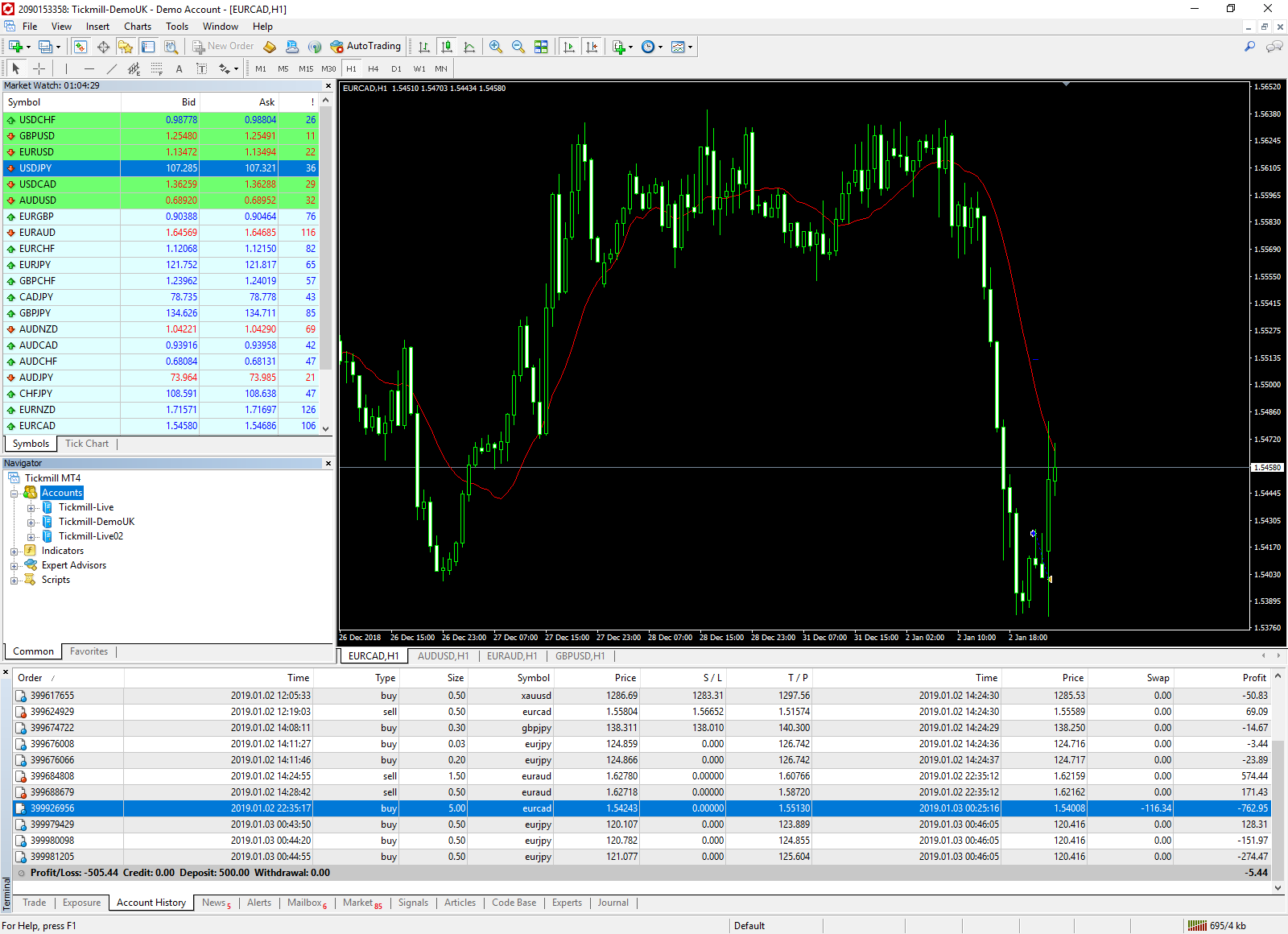Open the Profiles dropdown arrow
The height and width of the screenshot is (934, 1288).
(x=58, y=48)
